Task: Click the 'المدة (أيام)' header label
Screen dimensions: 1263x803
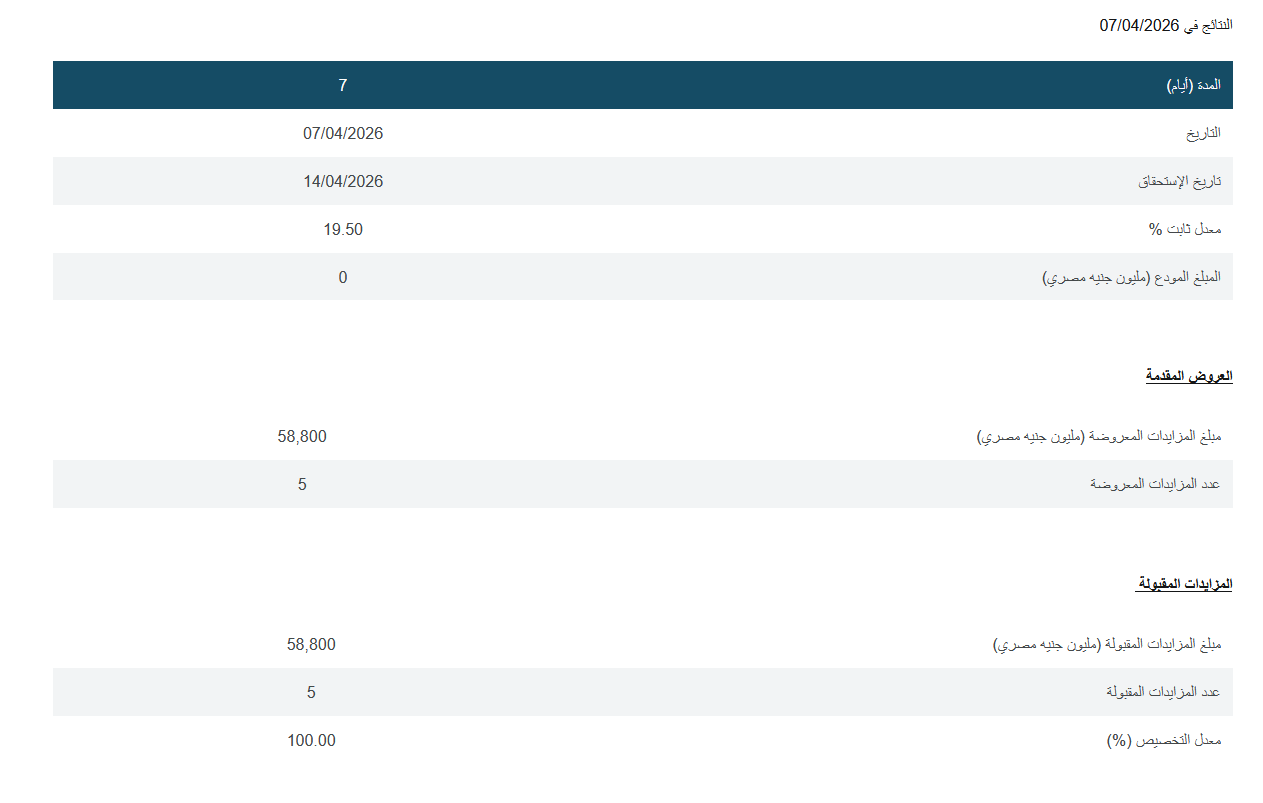Action: point(1193,86)
